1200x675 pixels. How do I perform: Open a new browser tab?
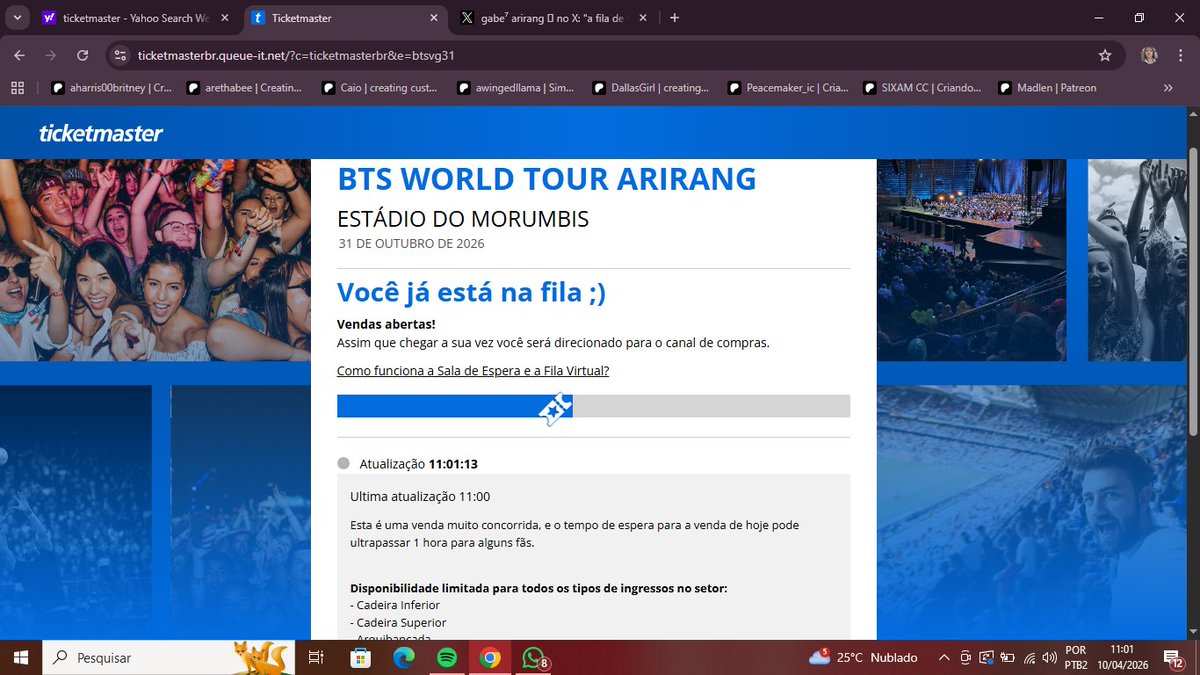[x=675, y=18]
